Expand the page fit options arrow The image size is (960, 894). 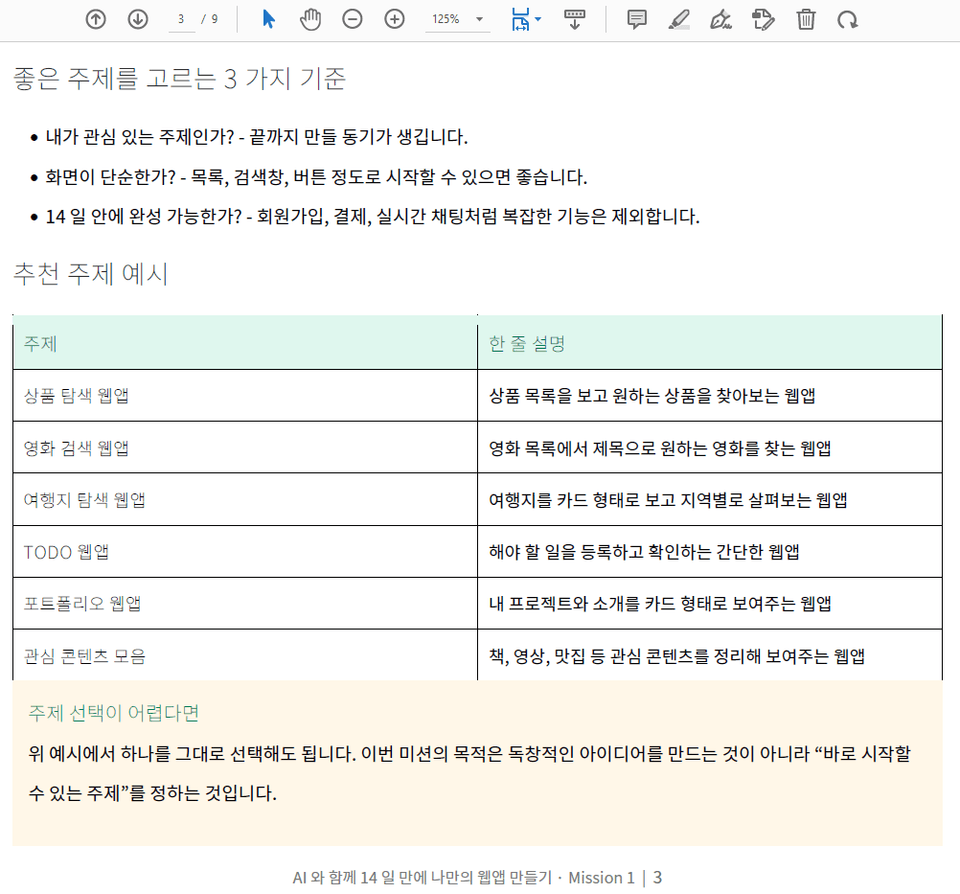point(538,19)
